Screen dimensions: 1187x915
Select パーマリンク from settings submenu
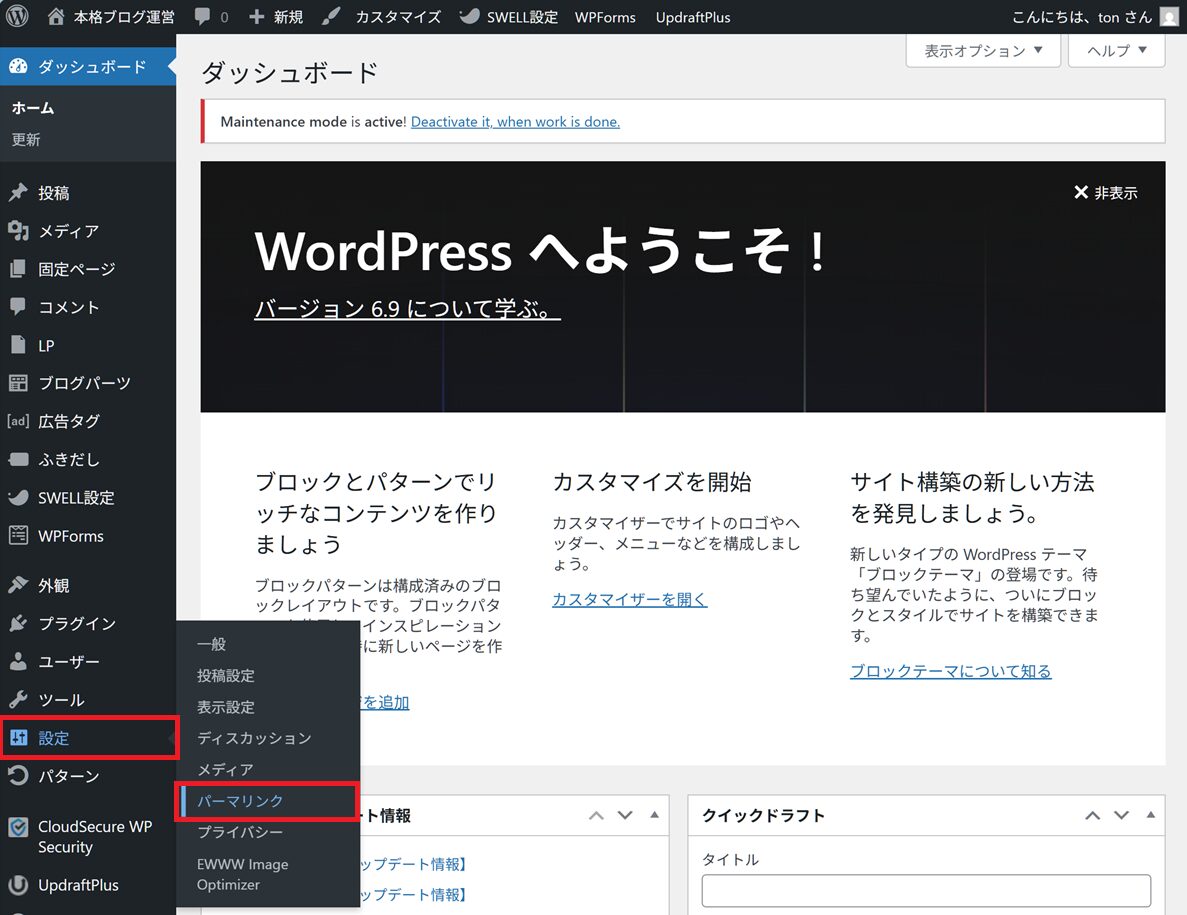[x=240, y=801]
